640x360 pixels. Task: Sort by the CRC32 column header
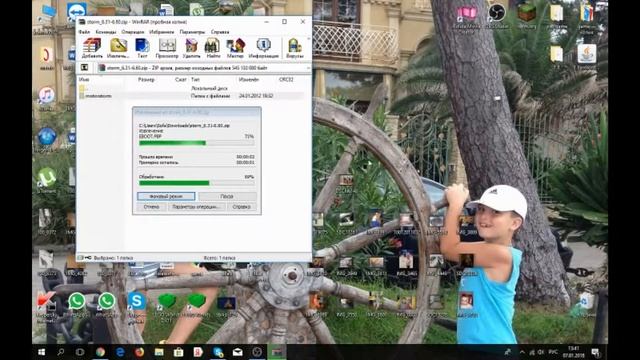pyautogui.click(x=286, y=80)
